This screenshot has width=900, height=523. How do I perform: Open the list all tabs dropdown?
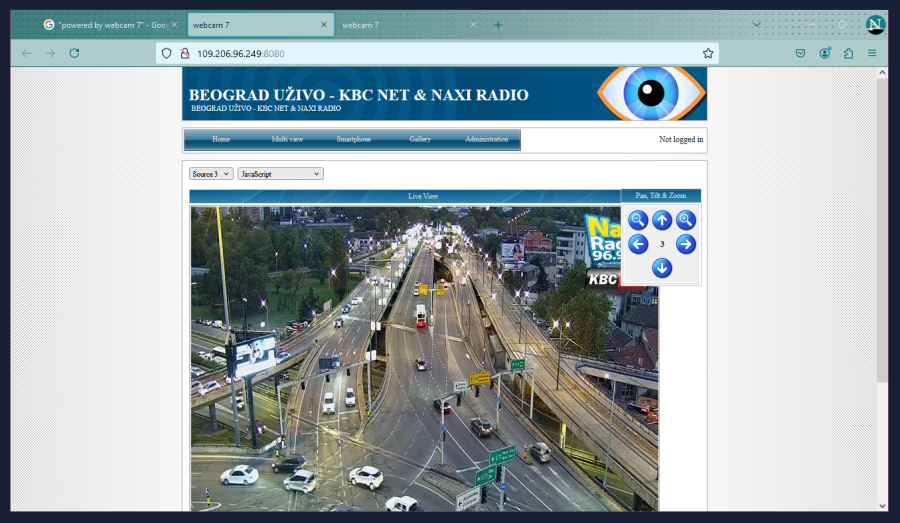pyautogui.click(x=756, y=24)
